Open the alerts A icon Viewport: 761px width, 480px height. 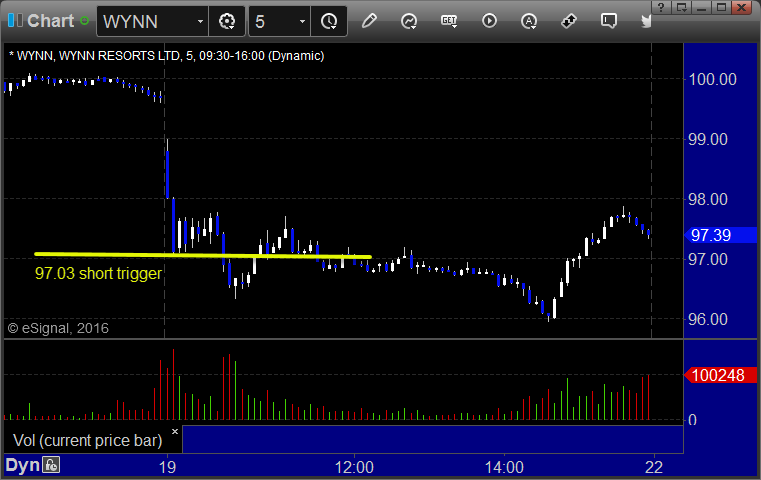click(529, 21)
